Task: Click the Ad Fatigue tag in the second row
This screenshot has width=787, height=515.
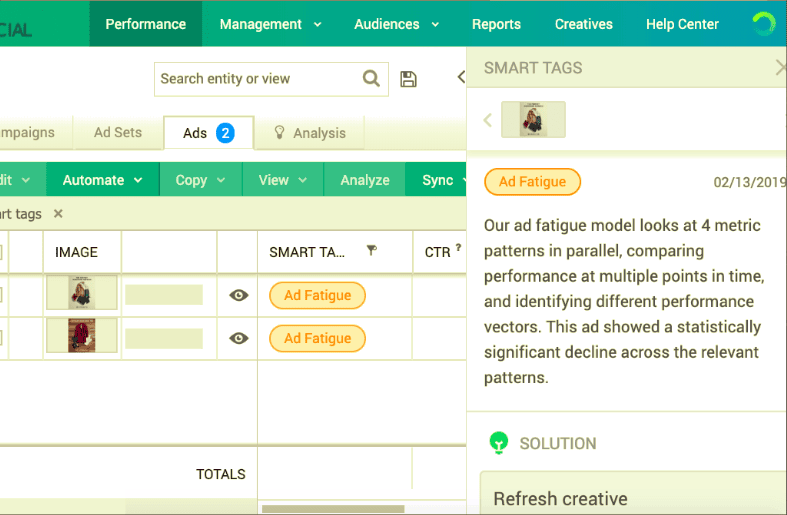Action: click(317, 338)
